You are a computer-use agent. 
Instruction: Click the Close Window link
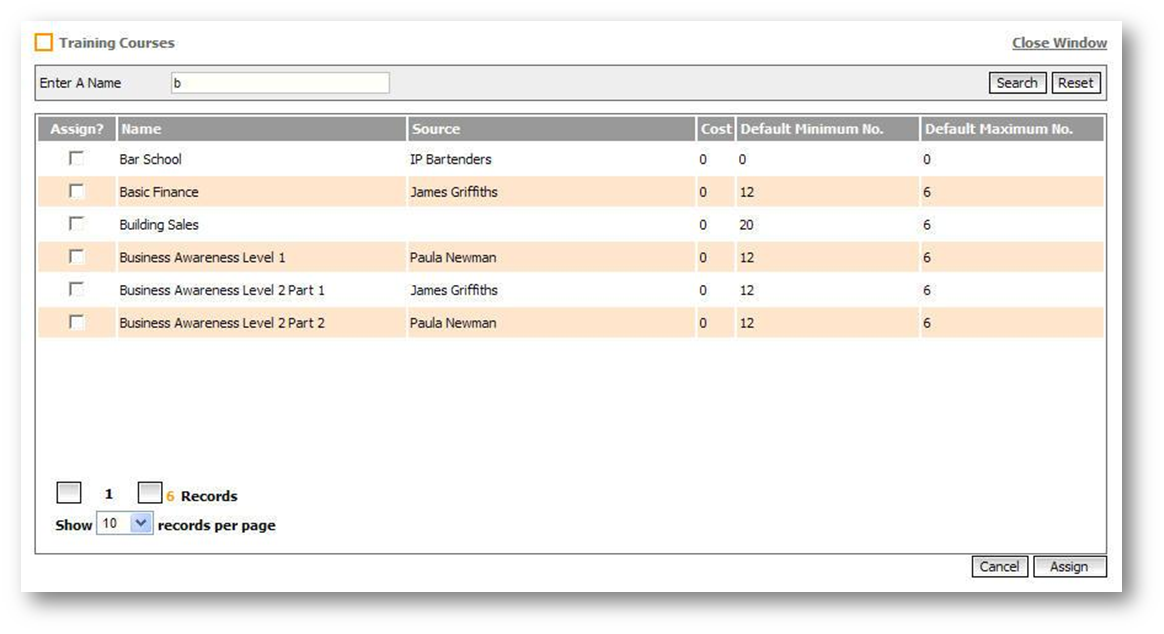pyautogui.click(x=1059, y=43)
